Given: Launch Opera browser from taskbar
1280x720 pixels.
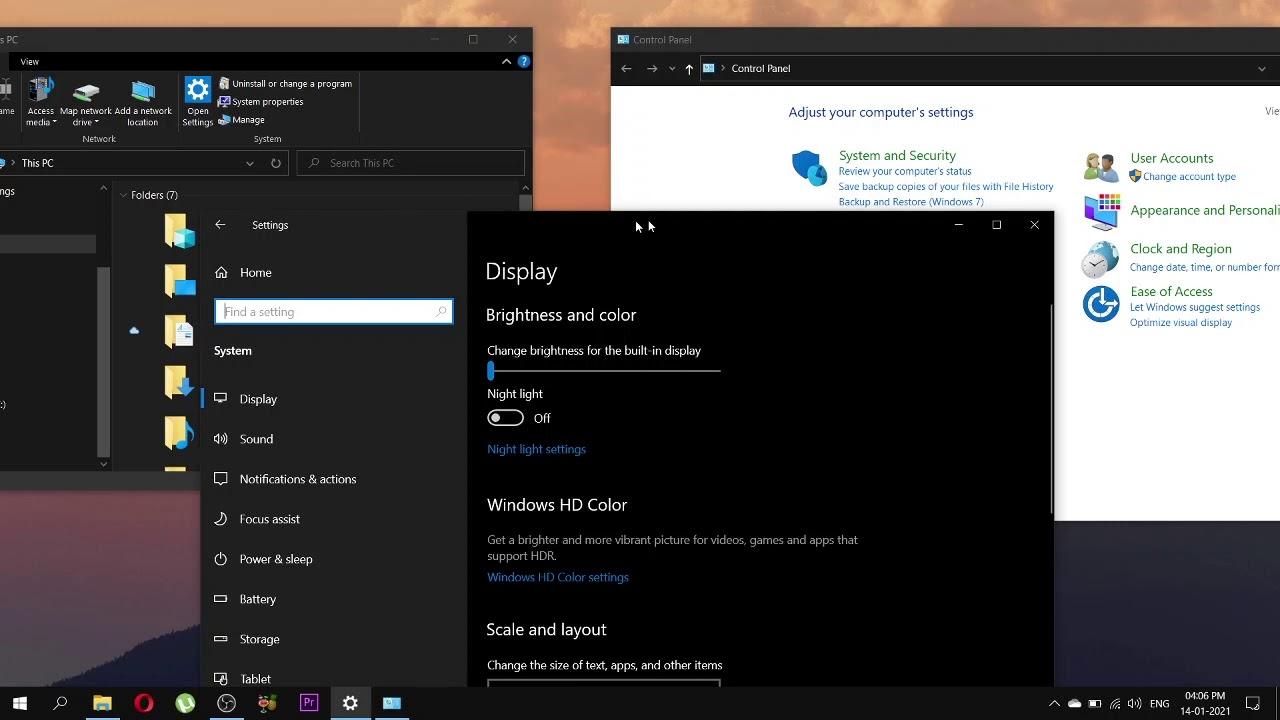Looking at the screenshot, I should (144, 703).
